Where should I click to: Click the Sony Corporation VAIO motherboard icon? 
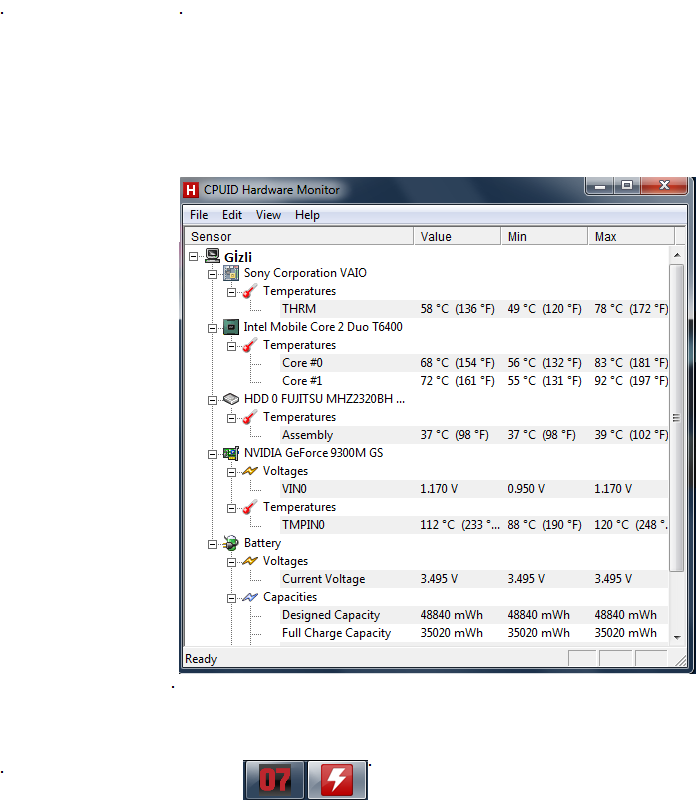230,273
